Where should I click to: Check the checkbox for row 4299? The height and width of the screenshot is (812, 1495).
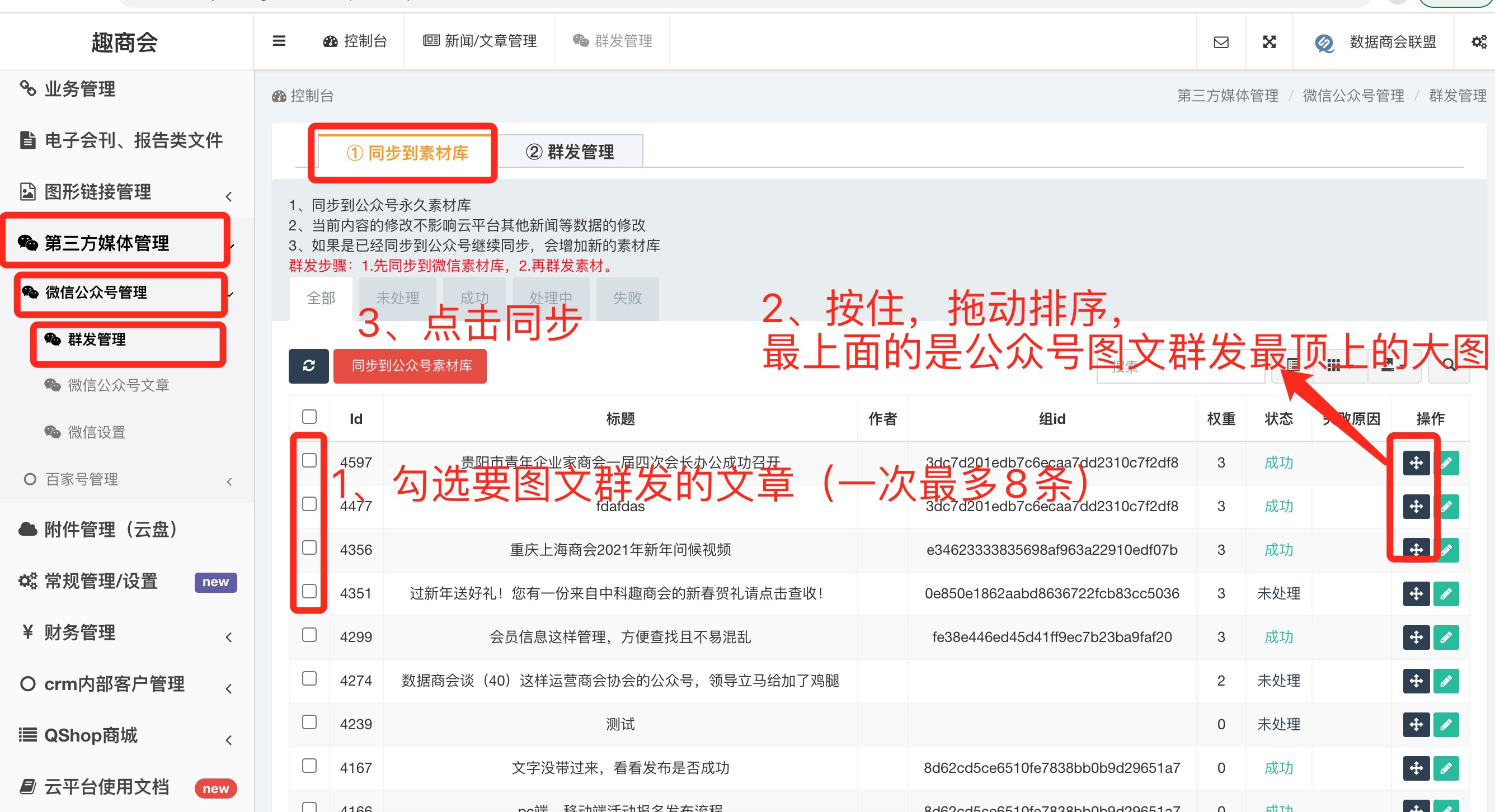[x=309, y=635]
